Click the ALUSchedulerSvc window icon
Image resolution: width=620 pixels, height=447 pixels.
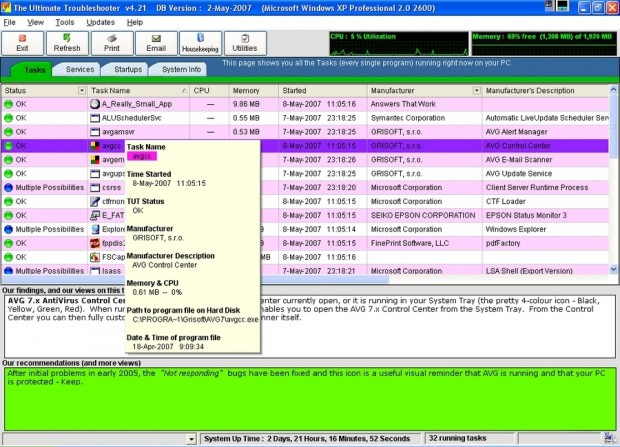[x=95, y=118]
